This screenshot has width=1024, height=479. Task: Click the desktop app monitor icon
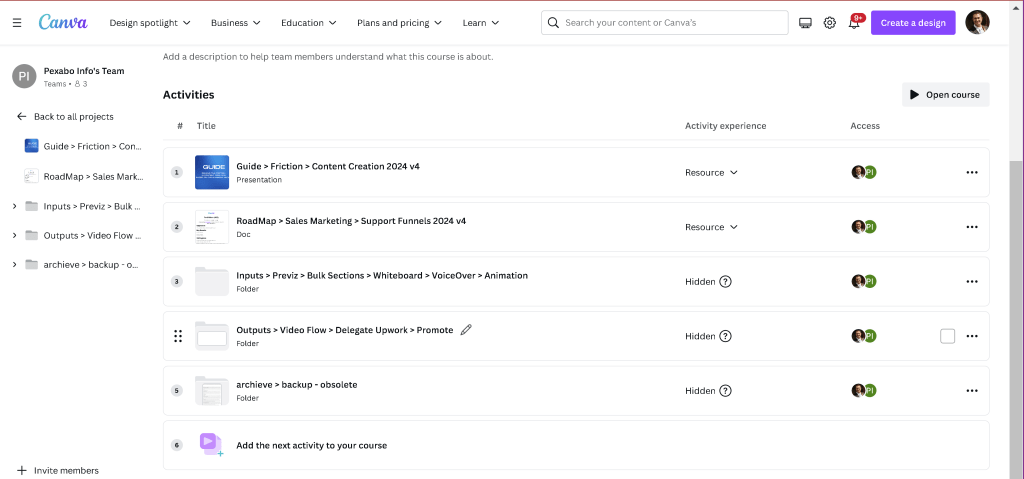[805, 23]
